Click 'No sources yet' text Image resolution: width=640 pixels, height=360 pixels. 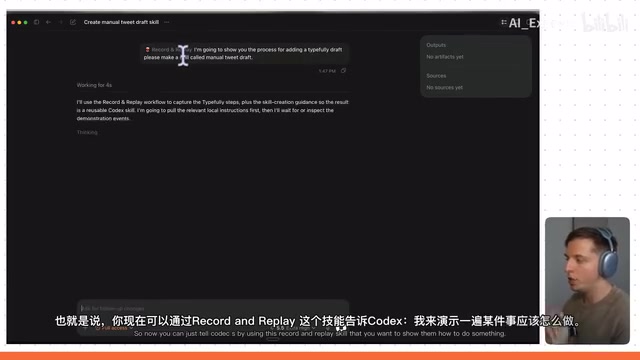point(444,87)
